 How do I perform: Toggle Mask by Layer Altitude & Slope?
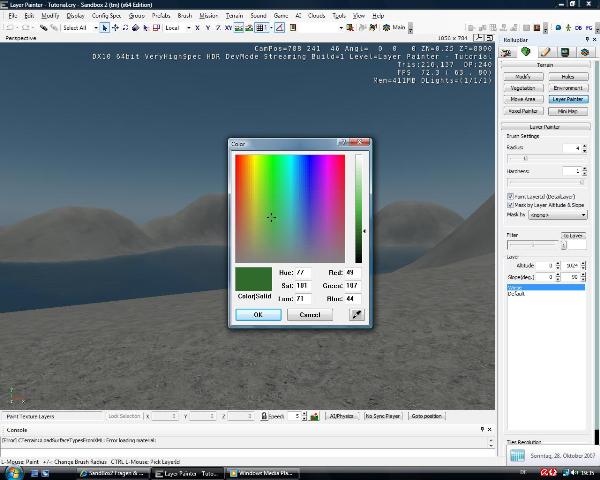click(511, 205)
